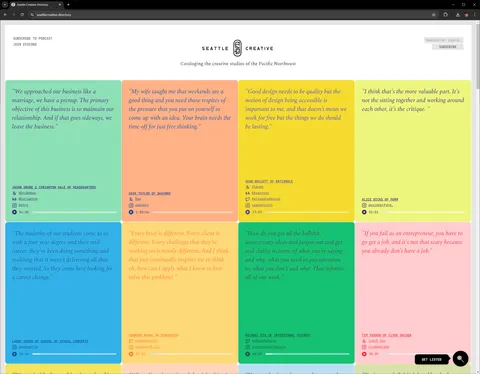Open the round search button
Viewport: 480px width, 374px height.
pos(460,359)
